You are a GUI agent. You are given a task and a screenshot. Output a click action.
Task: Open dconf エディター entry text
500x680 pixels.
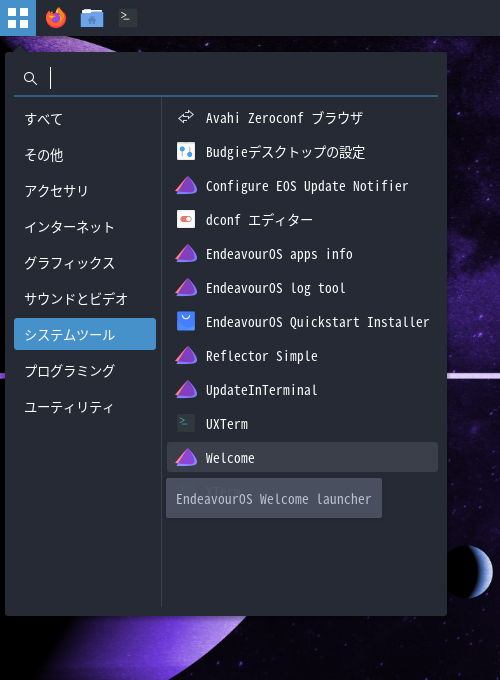pyautogui.click(x=259, y=220)
